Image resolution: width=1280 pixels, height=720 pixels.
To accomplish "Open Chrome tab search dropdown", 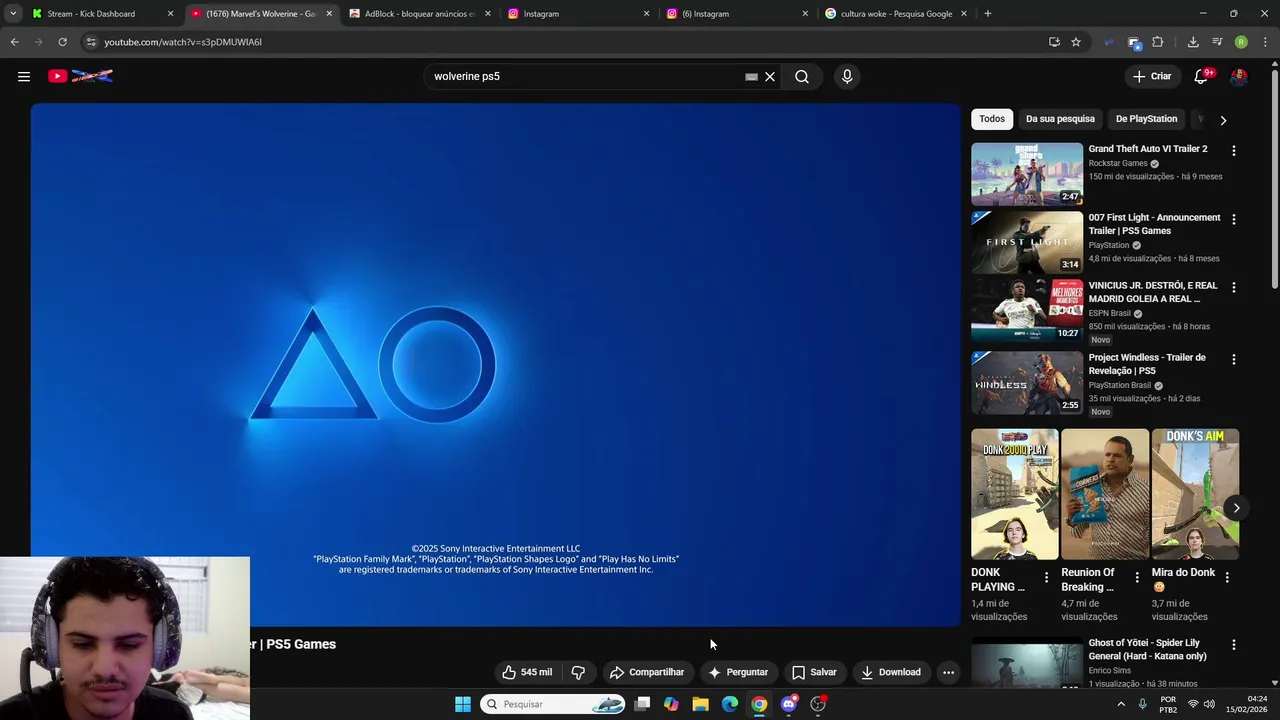I will (13, 14).
